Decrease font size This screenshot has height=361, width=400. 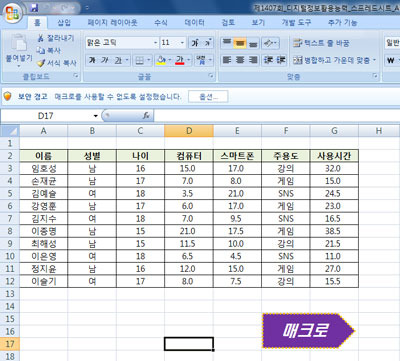[x=207, y=43]
